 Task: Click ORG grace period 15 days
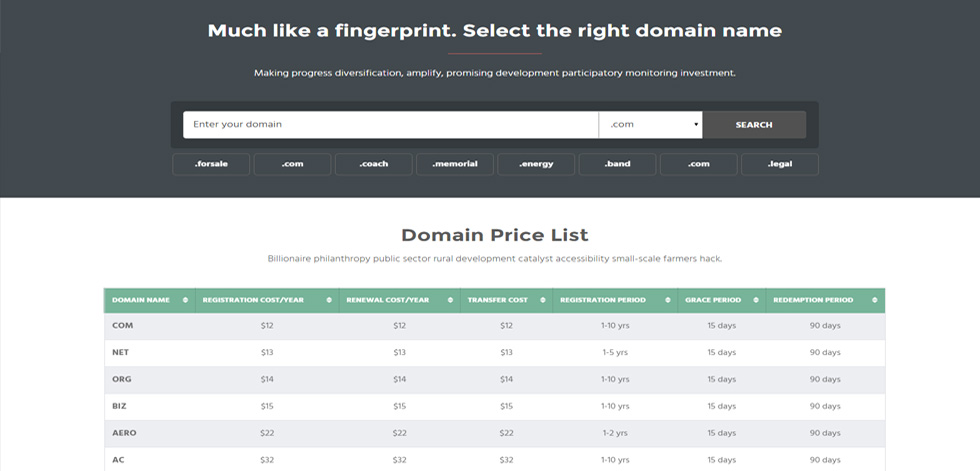722,380
